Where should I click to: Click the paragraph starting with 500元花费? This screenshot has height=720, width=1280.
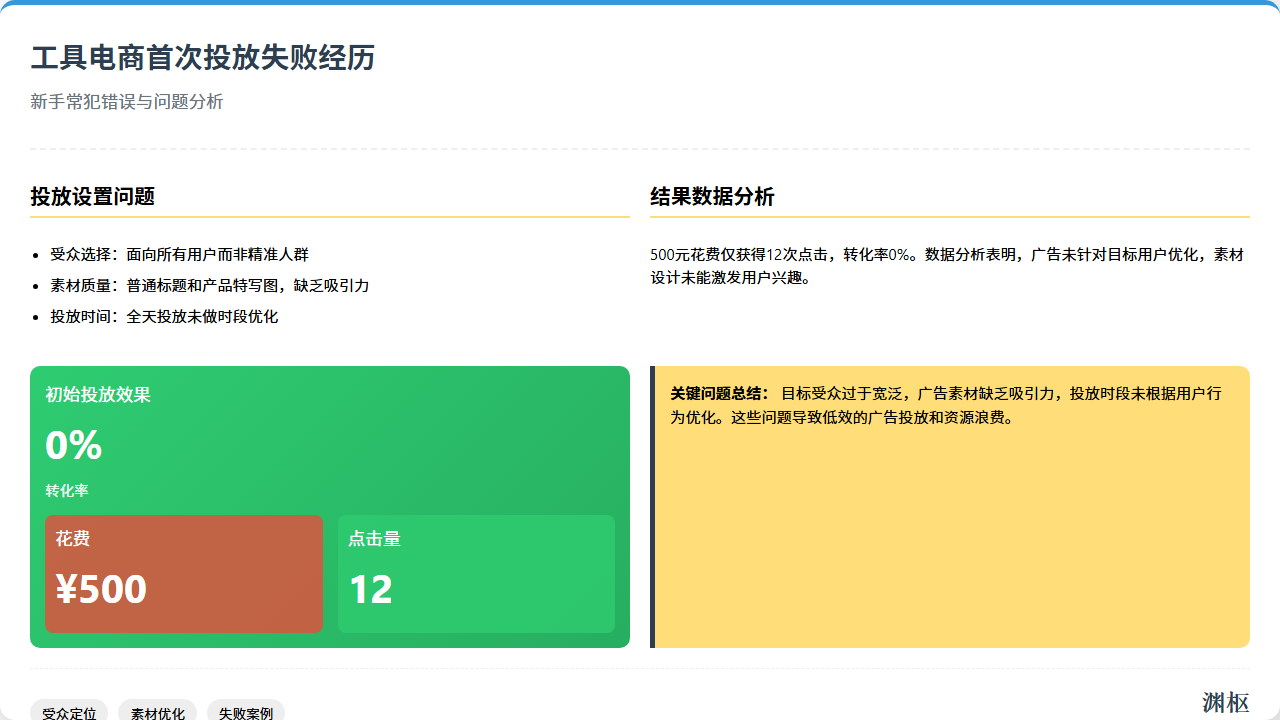pyautogui.click(x=946, y=266)
